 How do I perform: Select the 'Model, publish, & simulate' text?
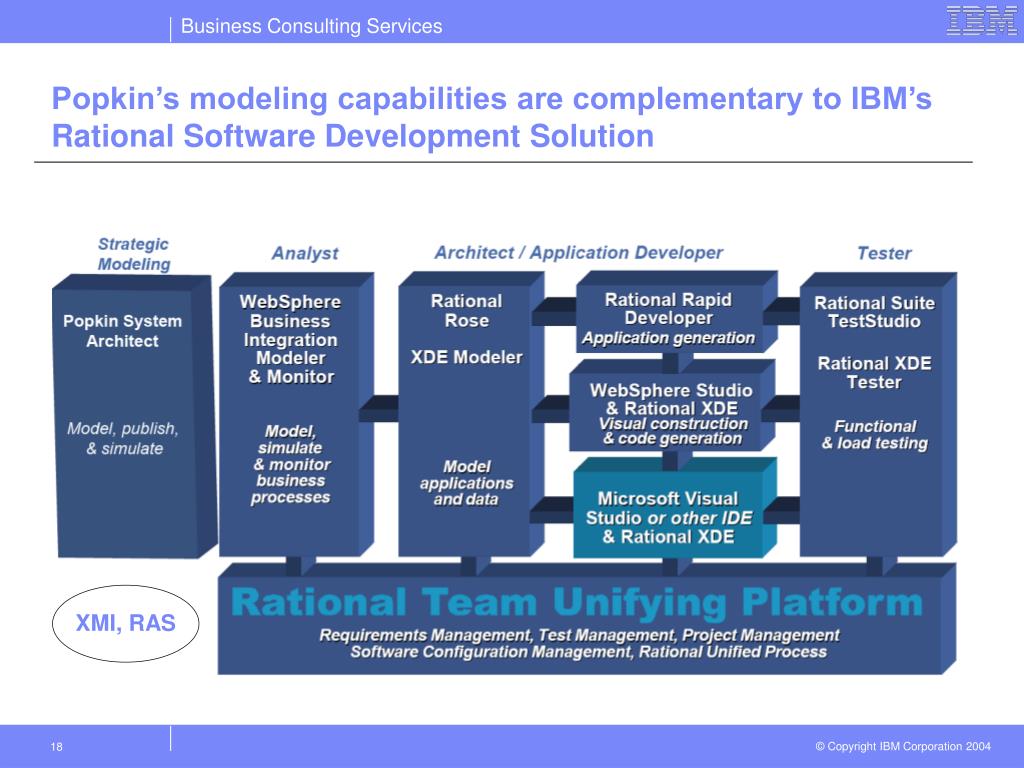point(123,438)
